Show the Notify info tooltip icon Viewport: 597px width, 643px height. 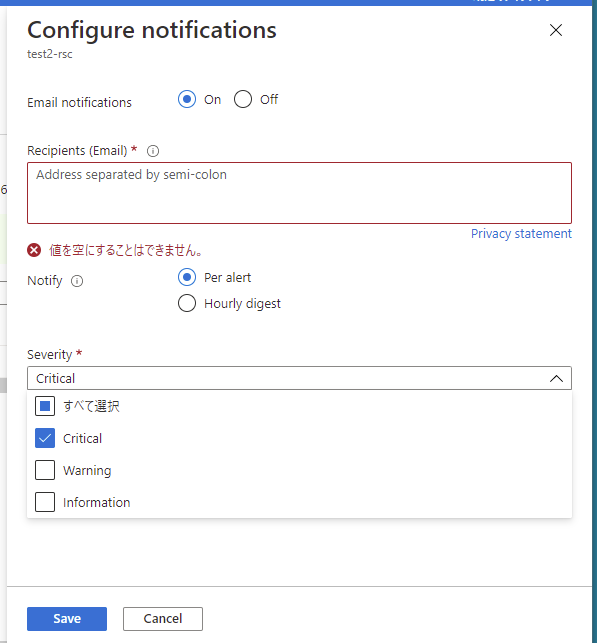[x=77, y=281]
